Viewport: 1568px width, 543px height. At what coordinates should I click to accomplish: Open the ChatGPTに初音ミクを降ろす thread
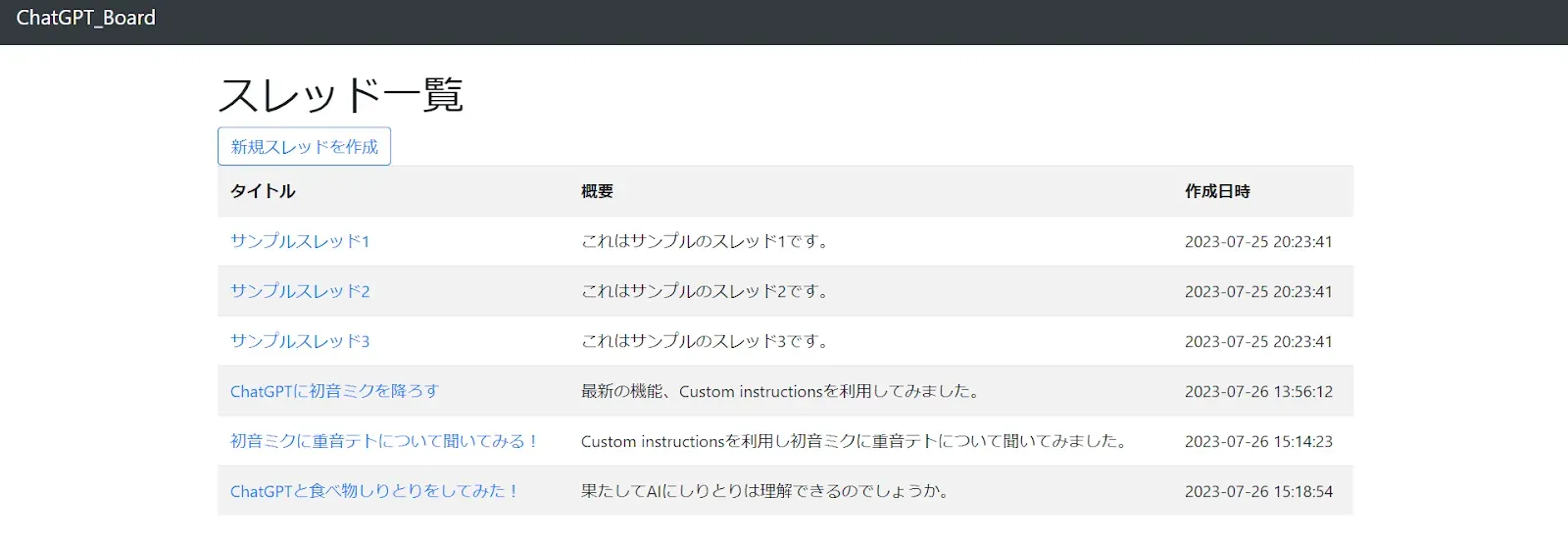click(334, 391)
